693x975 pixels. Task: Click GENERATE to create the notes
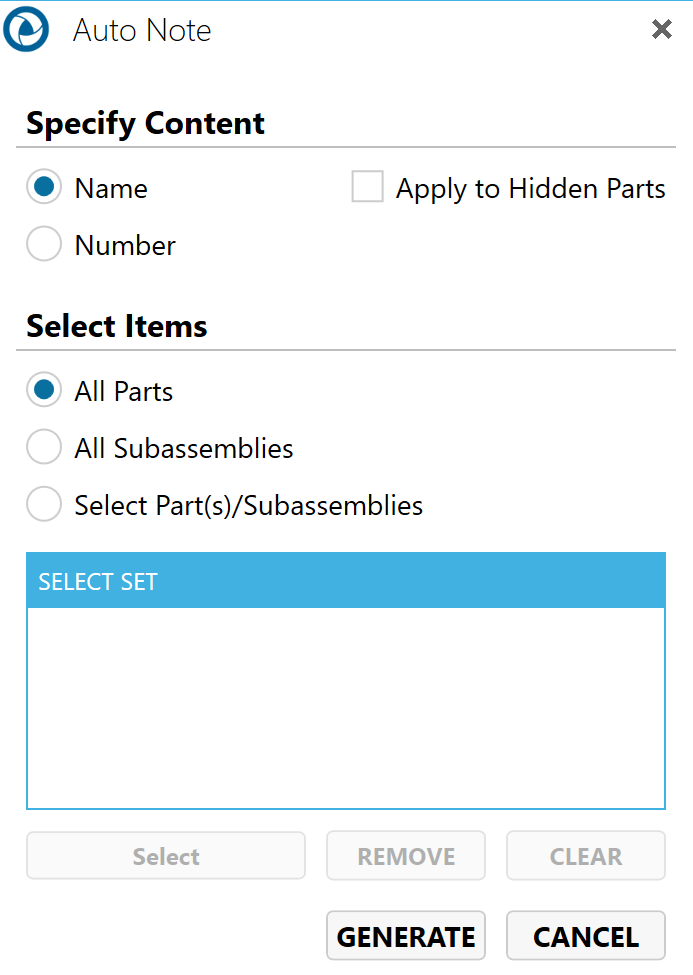[x=406, y=937]
